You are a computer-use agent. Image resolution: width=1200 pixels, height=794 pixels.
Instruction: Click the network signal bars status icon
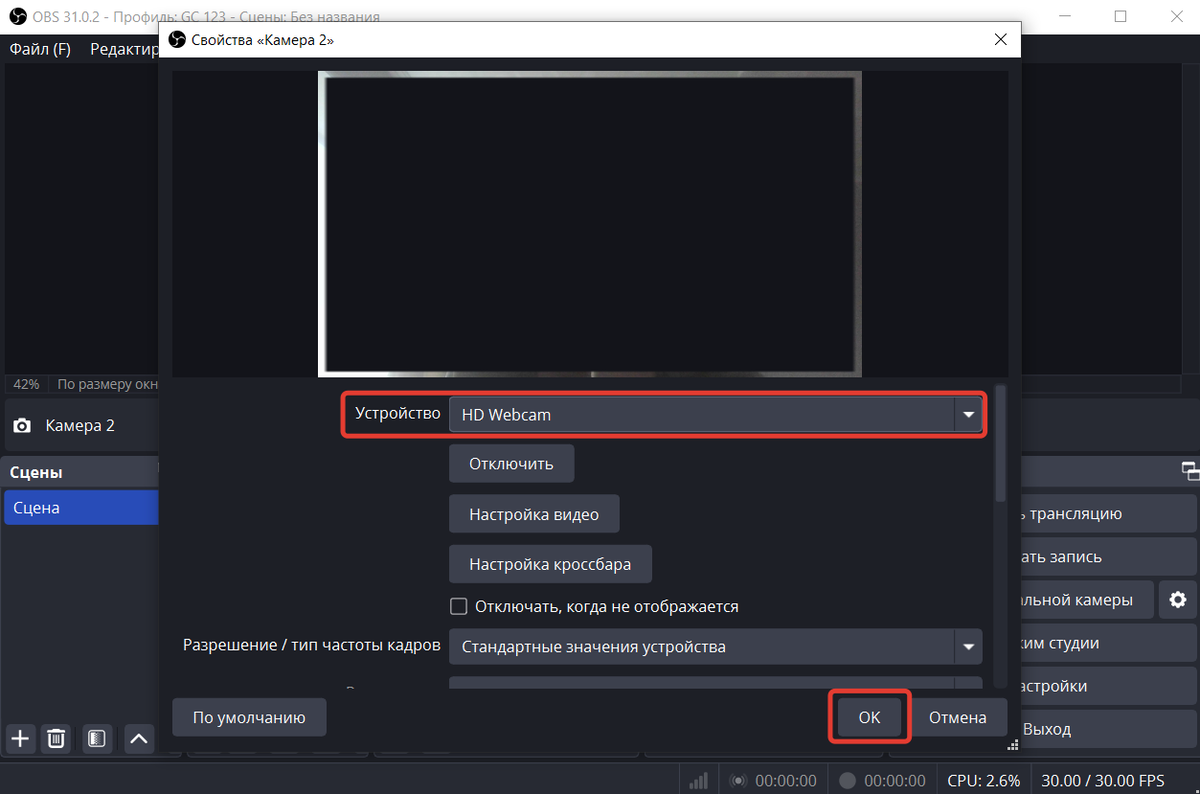[699, 780]
